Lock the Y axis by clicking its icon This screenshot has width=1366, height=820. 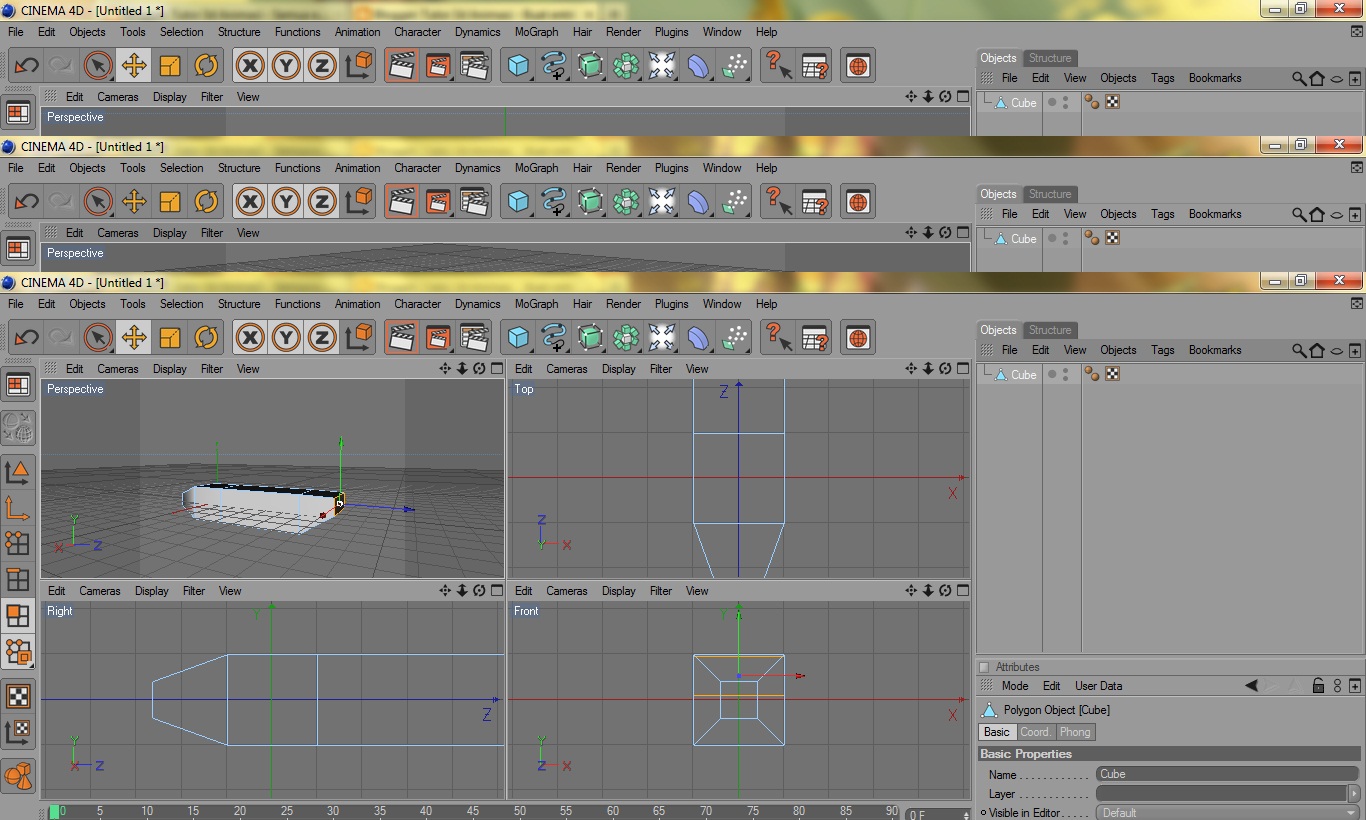285,337
